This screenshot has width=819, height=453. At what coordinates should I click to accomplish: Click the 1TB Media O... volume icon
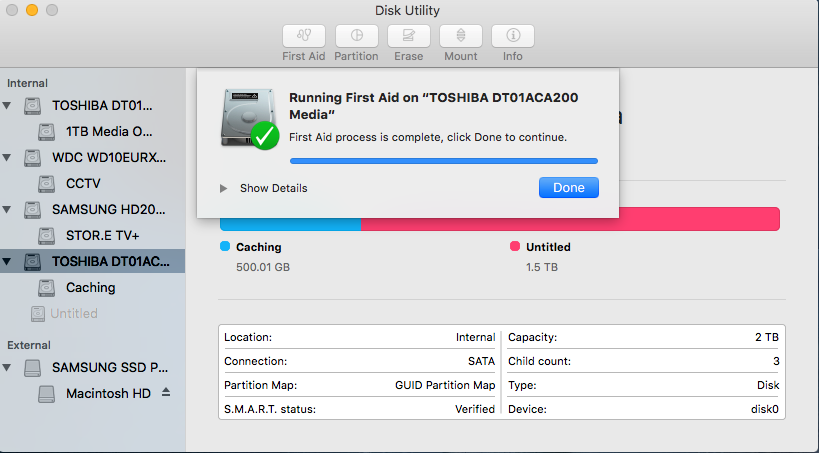coord(46,132)
